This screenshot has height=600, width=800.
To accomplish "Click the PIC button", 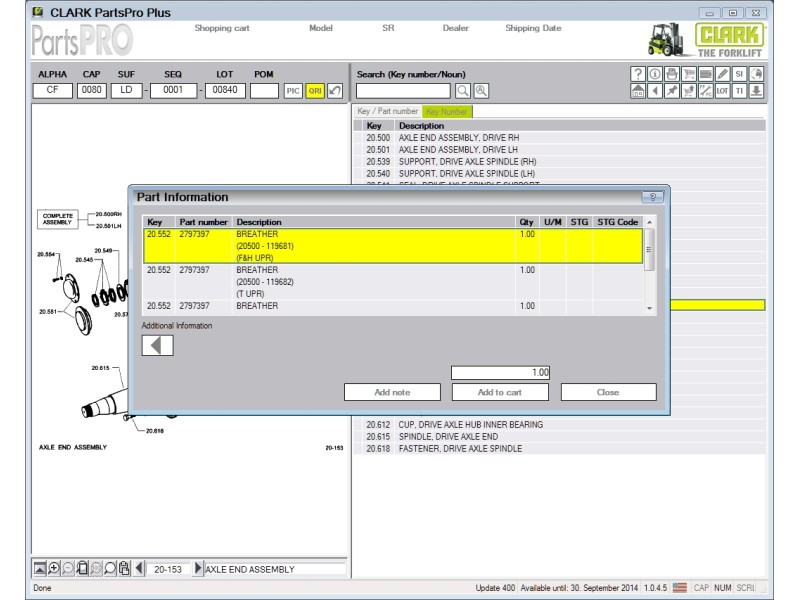I will coord(293,91).
